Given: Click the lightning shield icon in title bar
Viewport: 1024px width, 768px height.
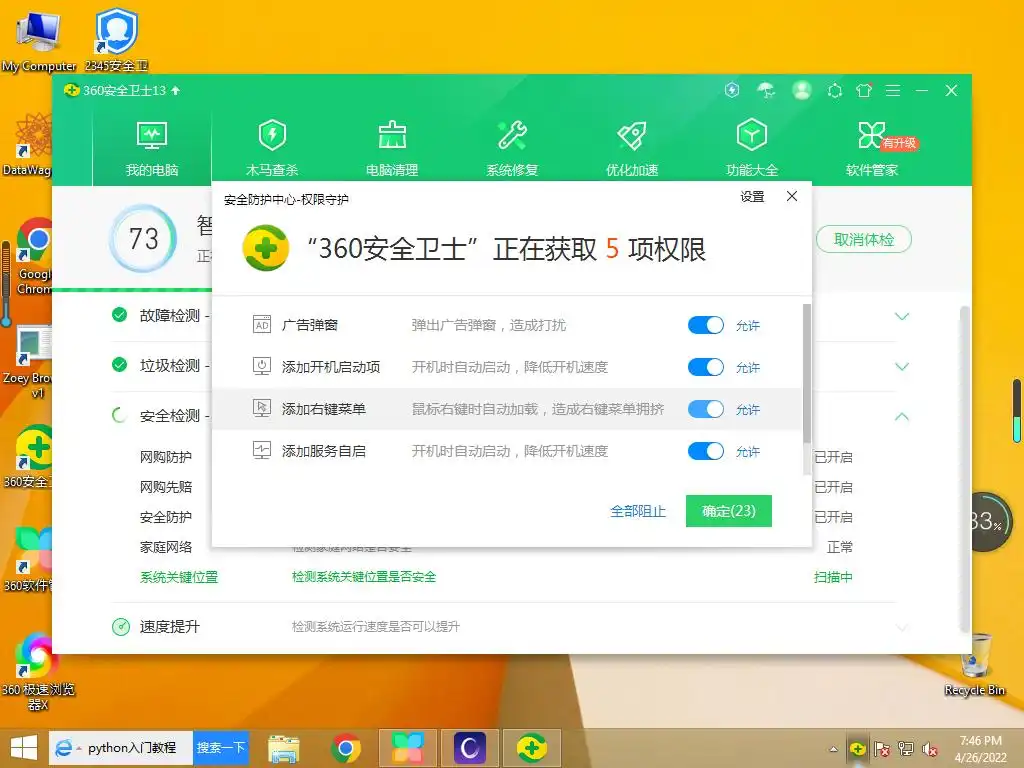Looking at the screenshot, I should coord(732,90).
